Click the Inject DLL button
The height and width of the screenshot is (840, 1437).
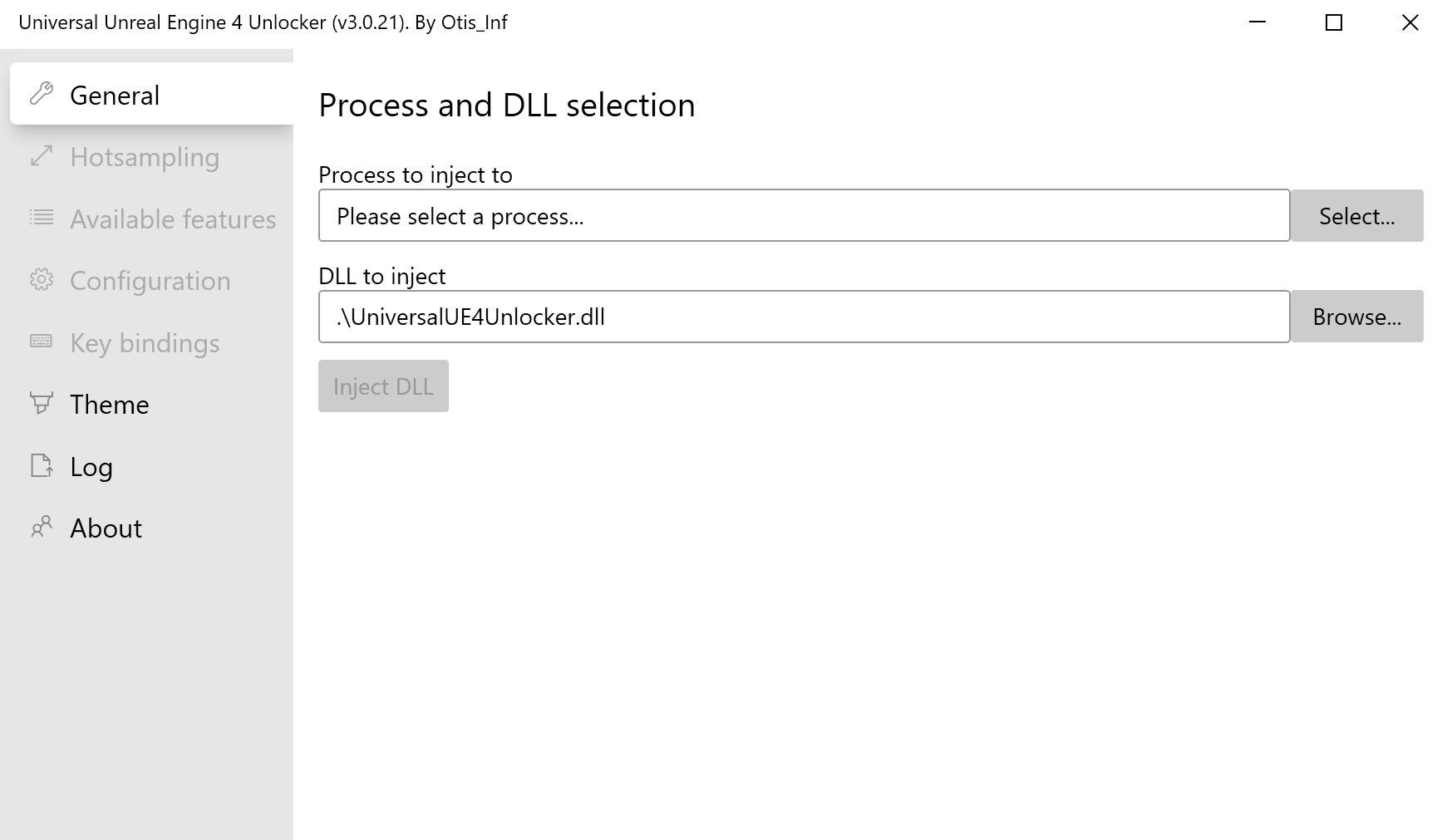(383, 386)
